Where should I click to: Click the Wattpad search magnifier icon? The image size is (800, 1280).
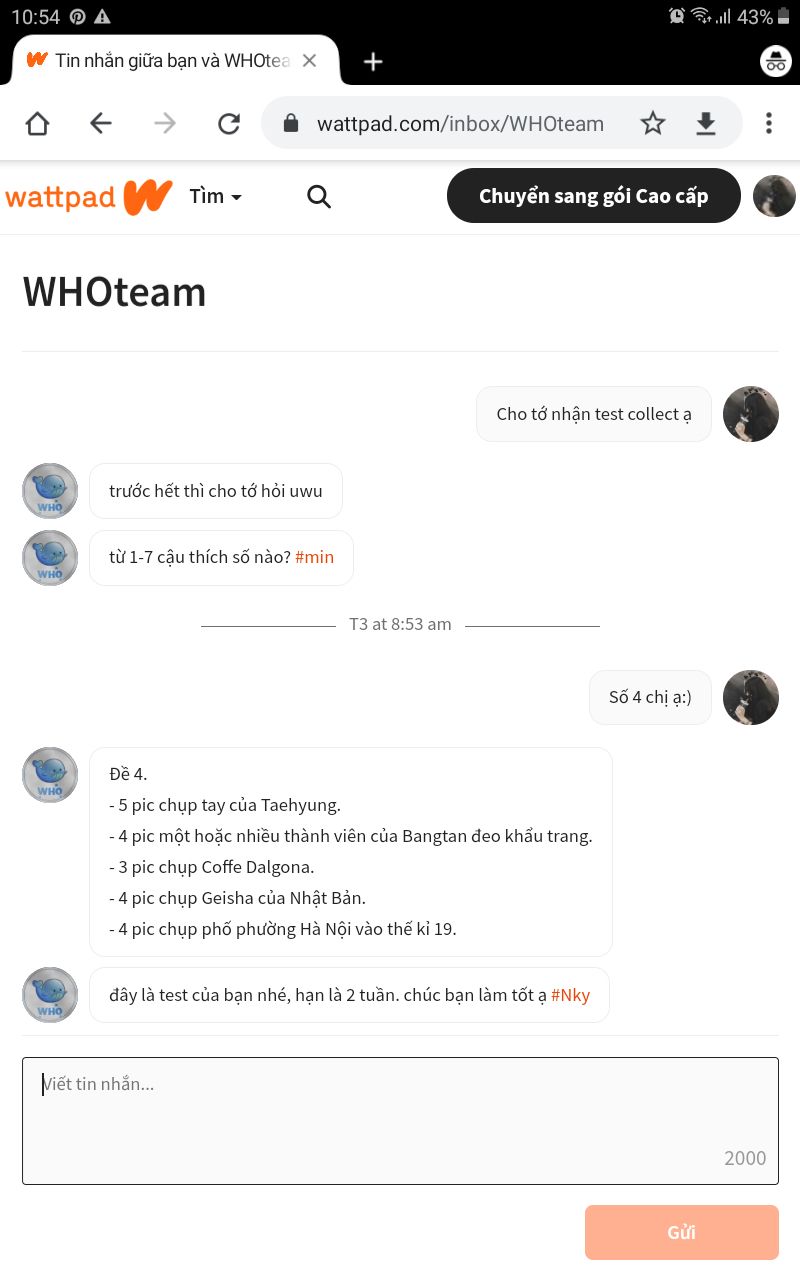[x=319, y=197]
